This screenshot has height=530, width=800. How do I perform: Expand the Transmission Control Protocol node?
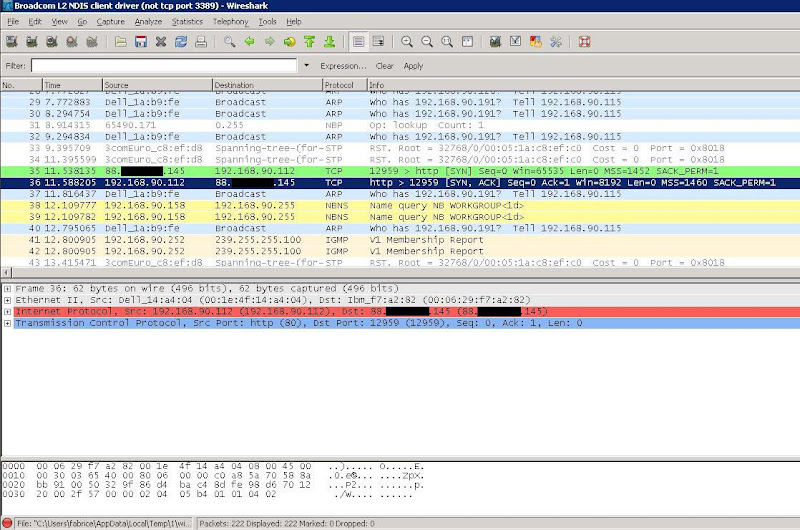pyautogui.click(x=7, y=323)
